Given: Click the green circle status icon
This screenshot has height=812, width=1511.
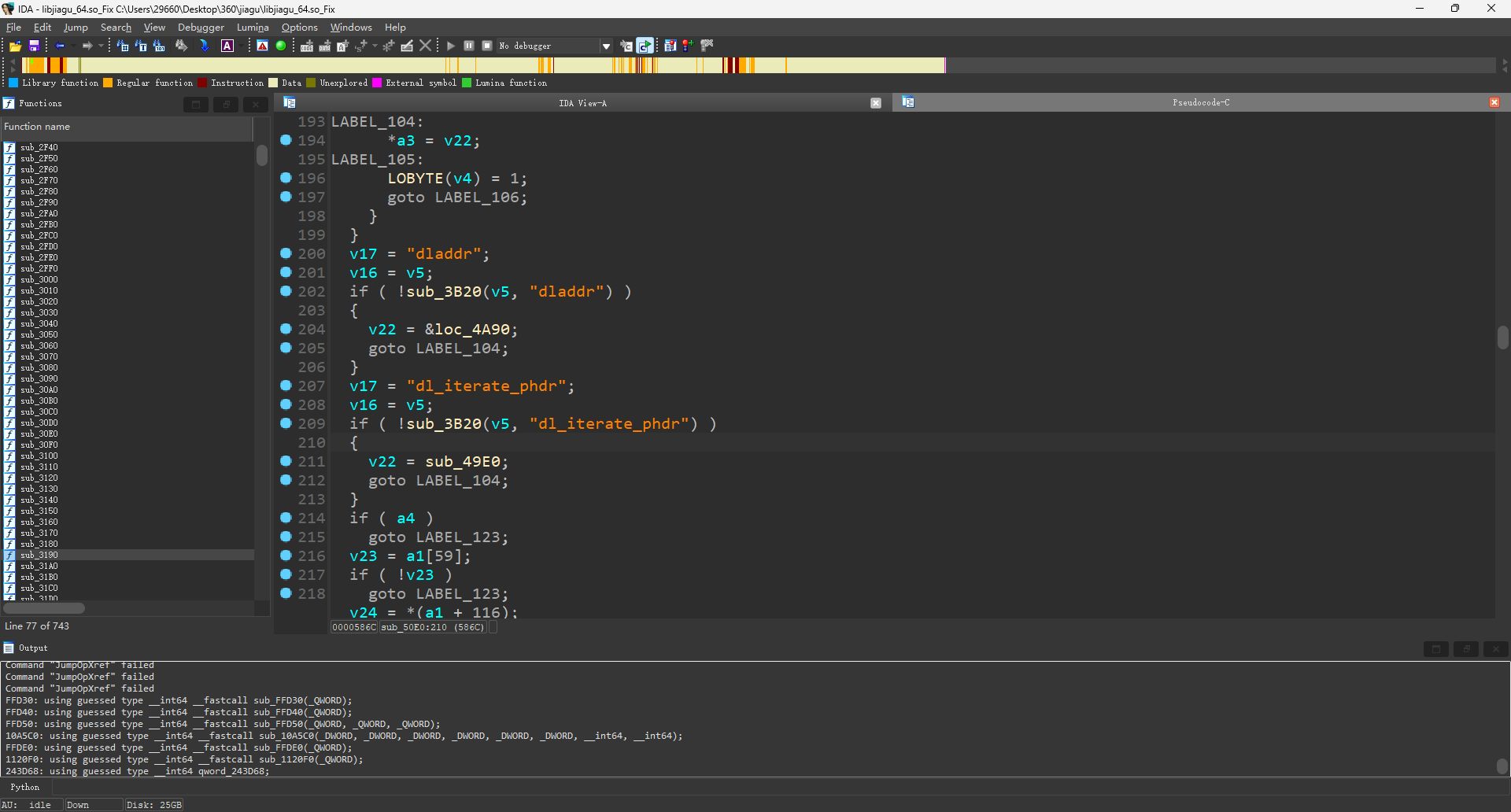Looking at the screenshot, I should [281, 46].
